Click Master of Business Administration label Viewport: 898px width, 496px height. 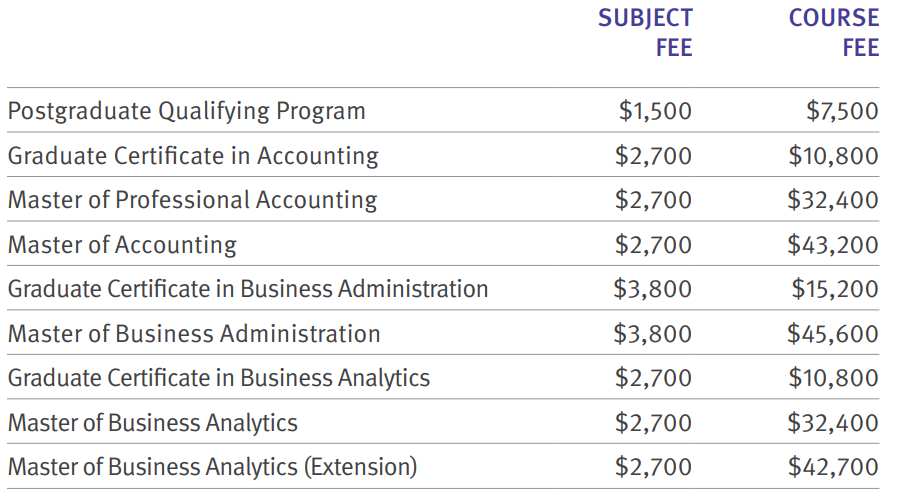194,334
